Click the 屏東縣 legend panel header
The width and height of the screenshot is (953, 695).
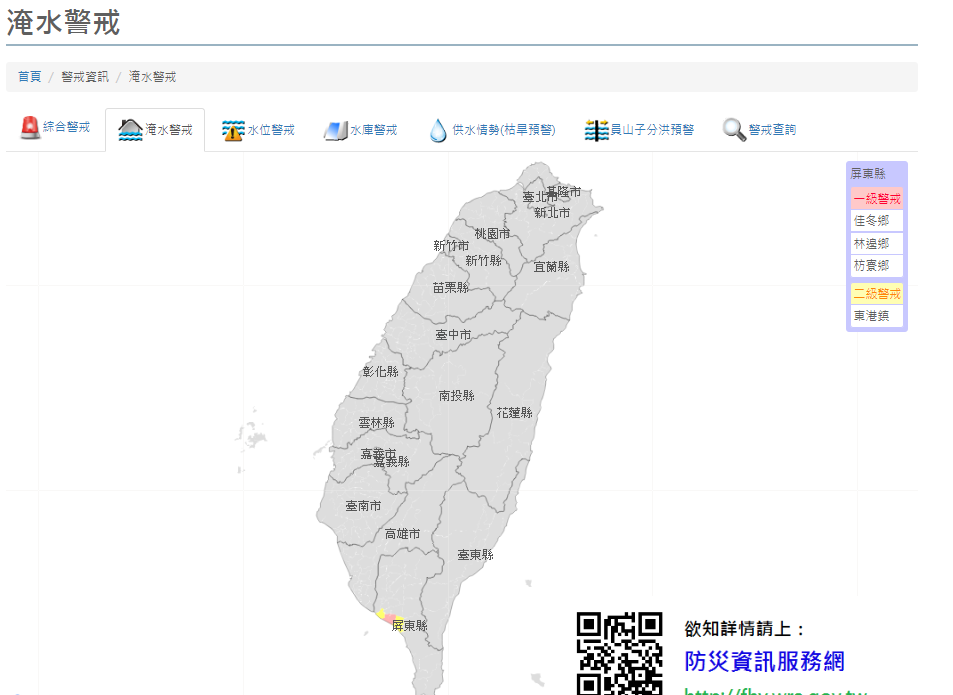coord(868,174)
